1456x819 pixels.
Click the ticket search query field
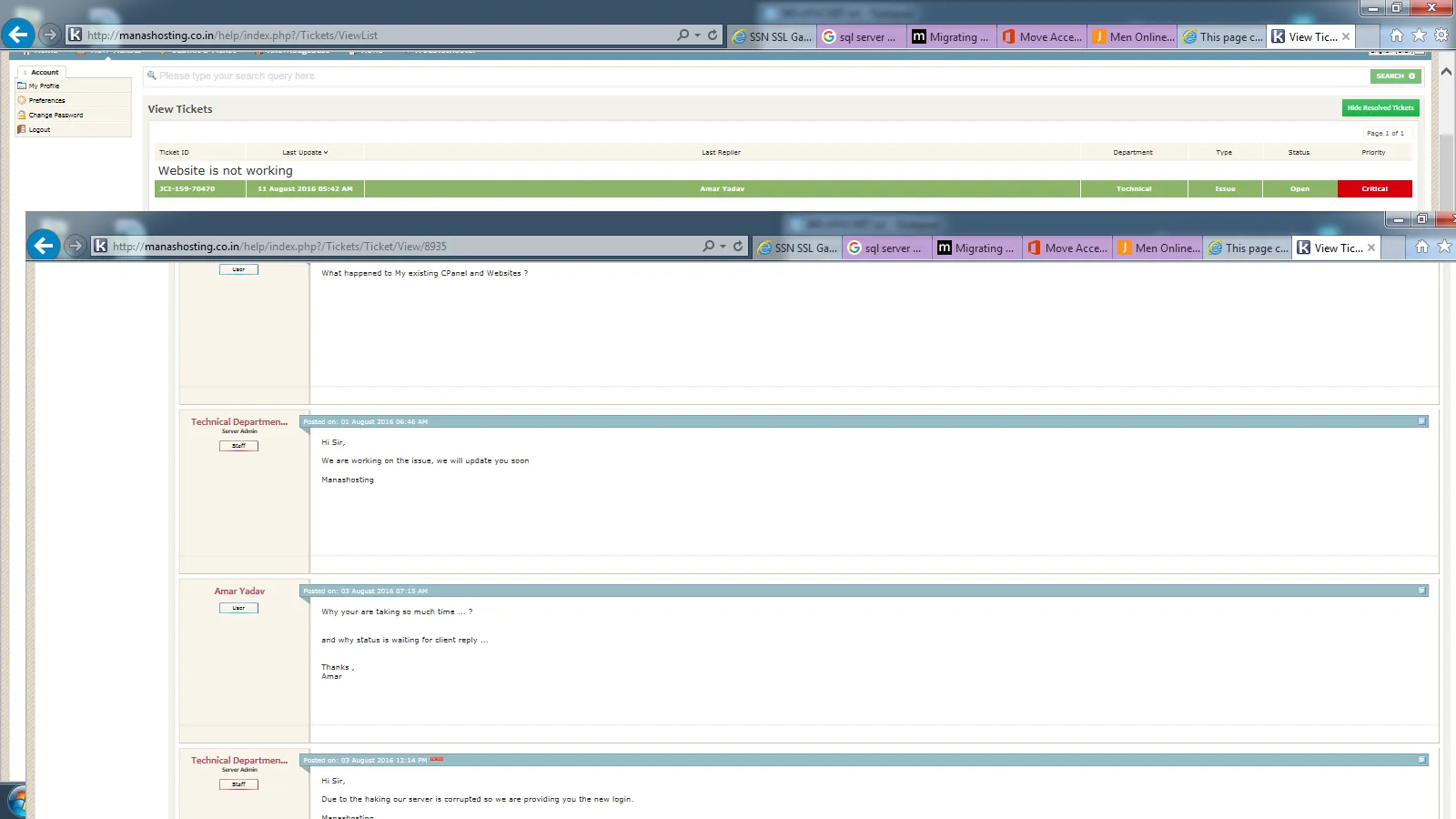coord(728,76)
